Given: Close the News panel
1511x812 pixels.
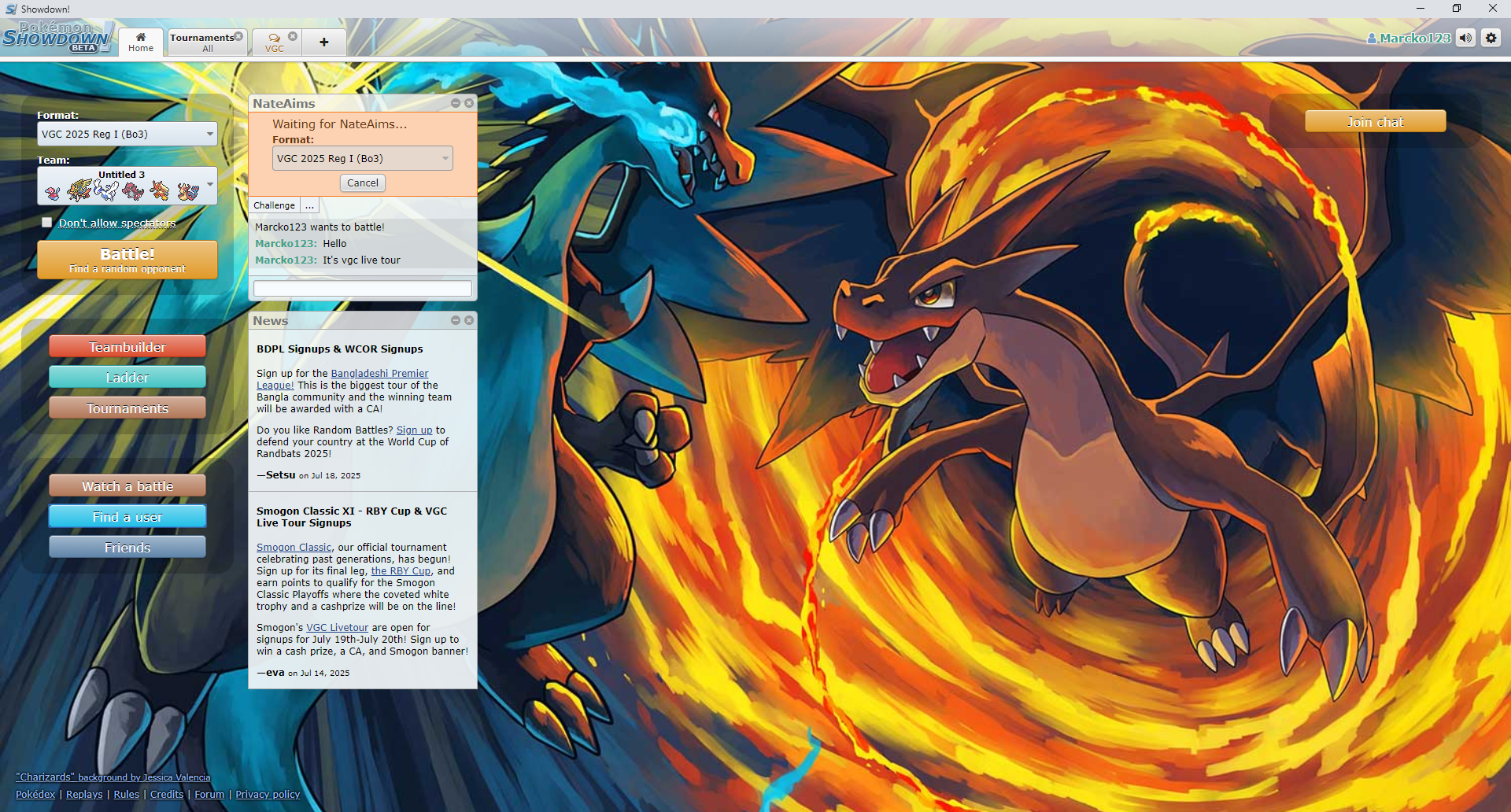Looking at the screenshot, I should point(469,320).
